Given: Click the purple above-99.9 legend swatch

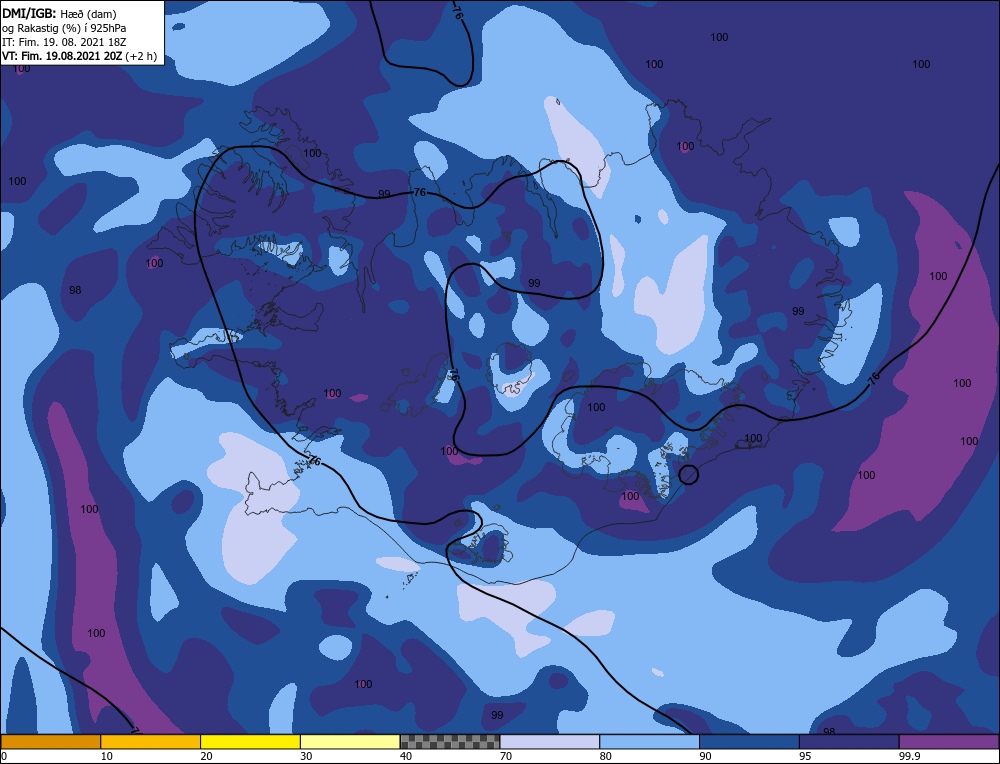Looking at the screenshot, I should (949, 742).
